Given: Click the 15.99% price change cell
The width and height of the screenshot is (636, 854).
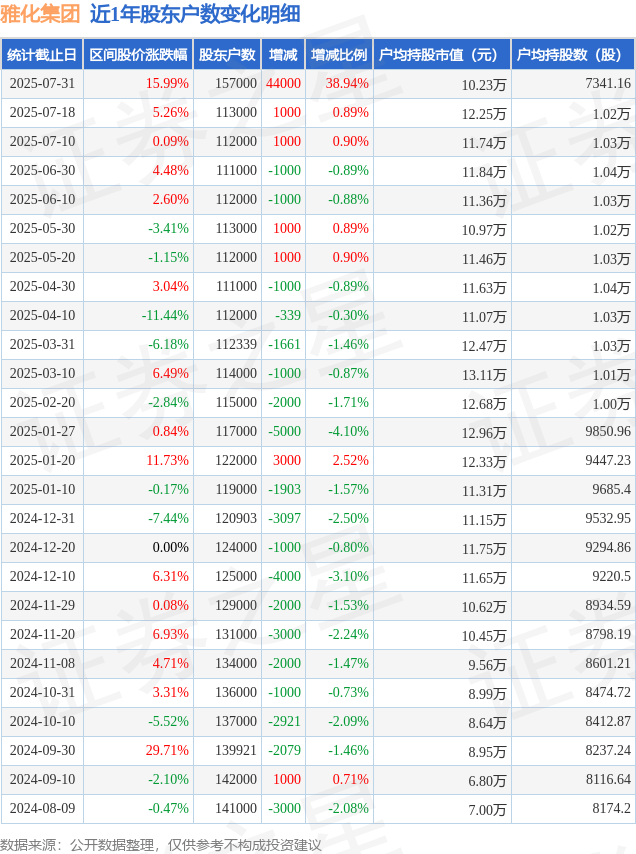Looking at the screenshot, I should pyautogui.click(x=167, y=83).
